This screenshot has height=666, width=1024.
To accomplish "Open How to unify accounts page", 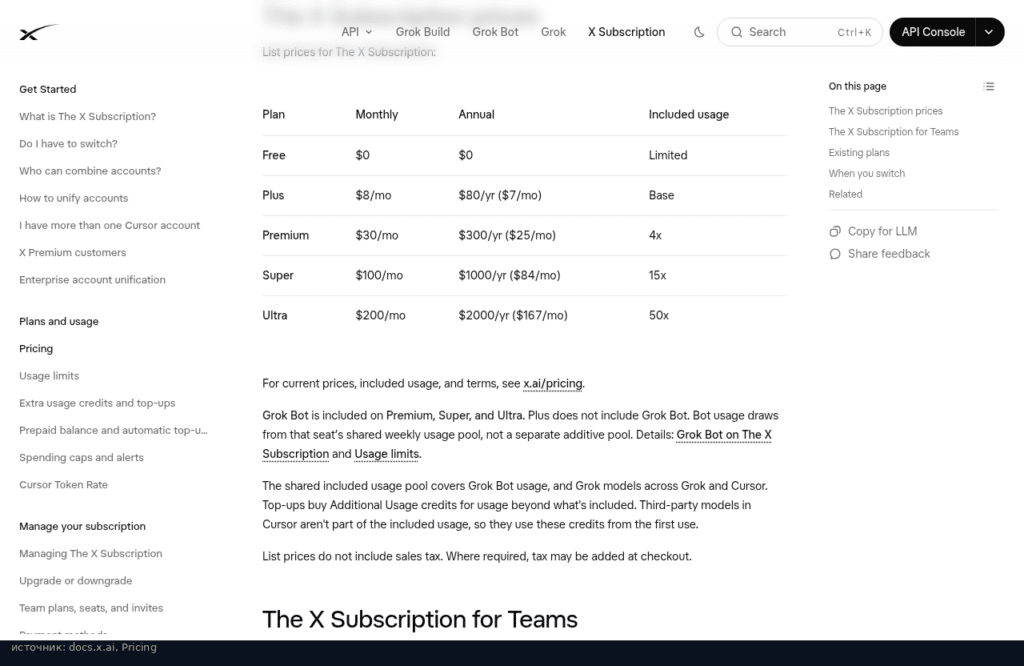I will pyautogui.click(x=73, y=198).
